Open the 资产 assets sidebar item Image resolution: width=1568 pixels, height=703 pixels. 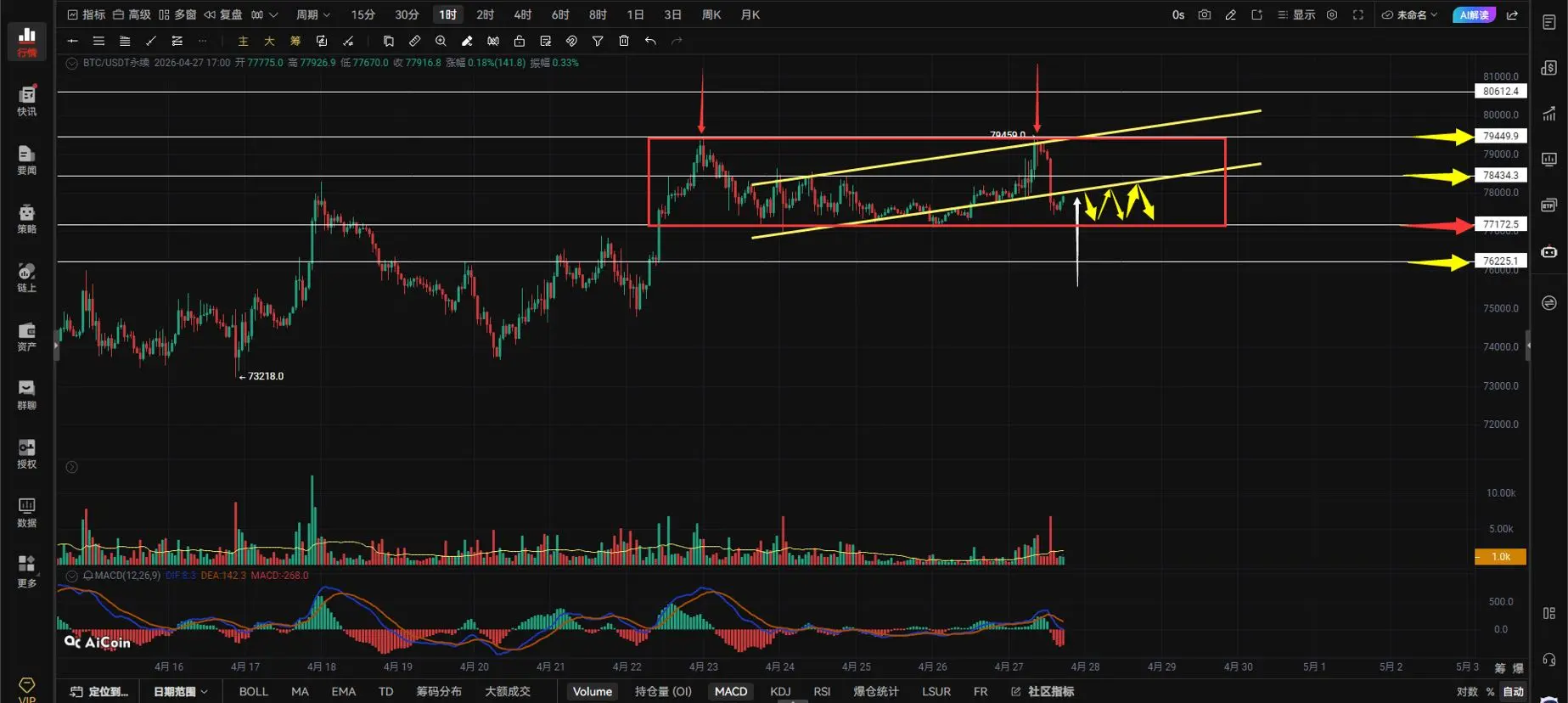coord(26,336)
